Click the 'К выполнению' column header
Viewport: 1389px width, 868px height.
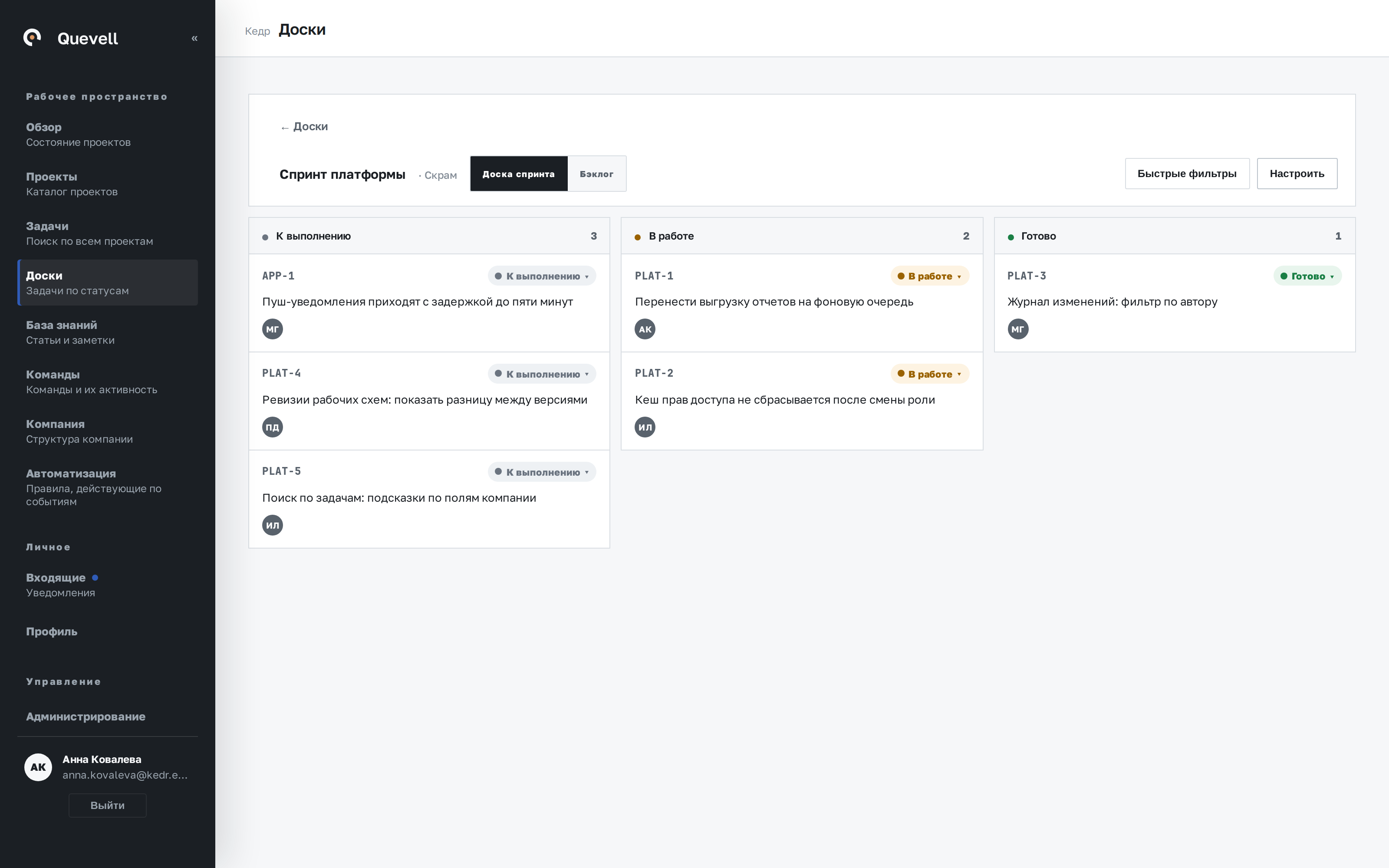[x=429, y=236]
